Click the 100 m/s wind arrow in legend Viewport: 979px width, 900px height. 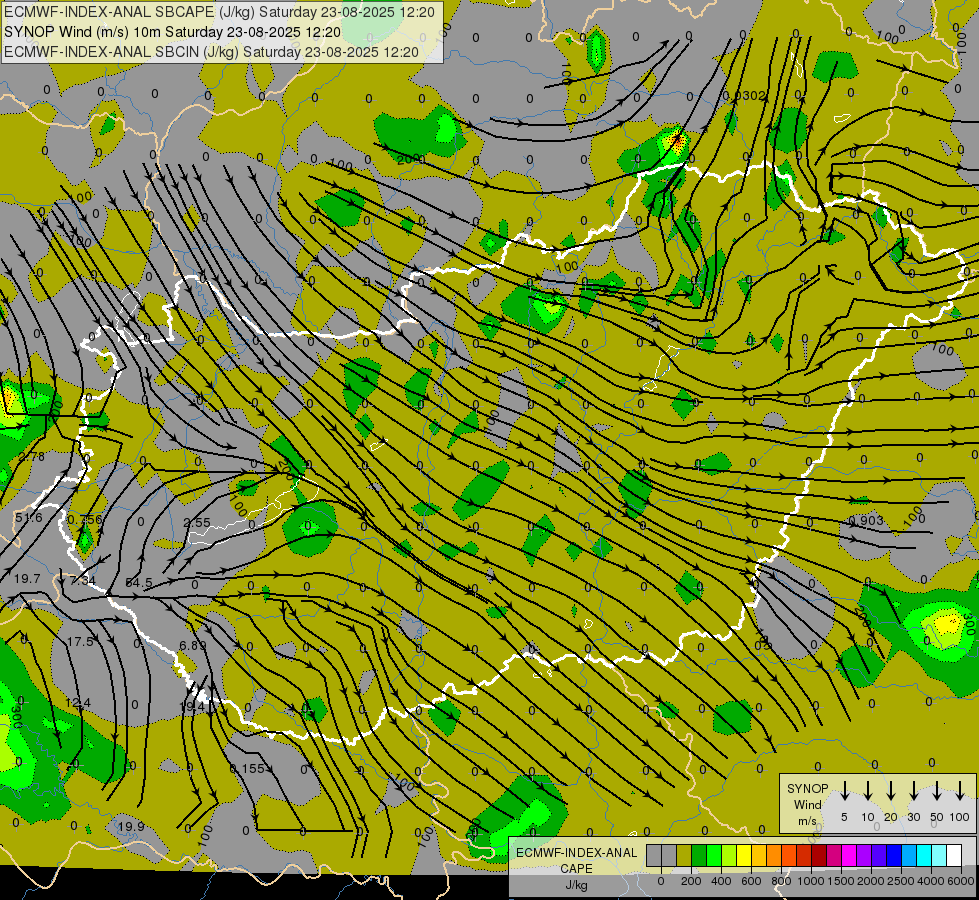click(x=960, y=790)
